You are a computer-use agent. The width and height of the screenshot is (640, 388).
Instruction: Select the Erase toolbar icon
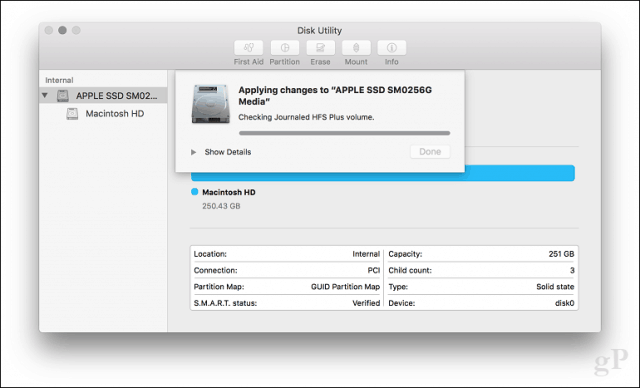click(x=320, y=48)
